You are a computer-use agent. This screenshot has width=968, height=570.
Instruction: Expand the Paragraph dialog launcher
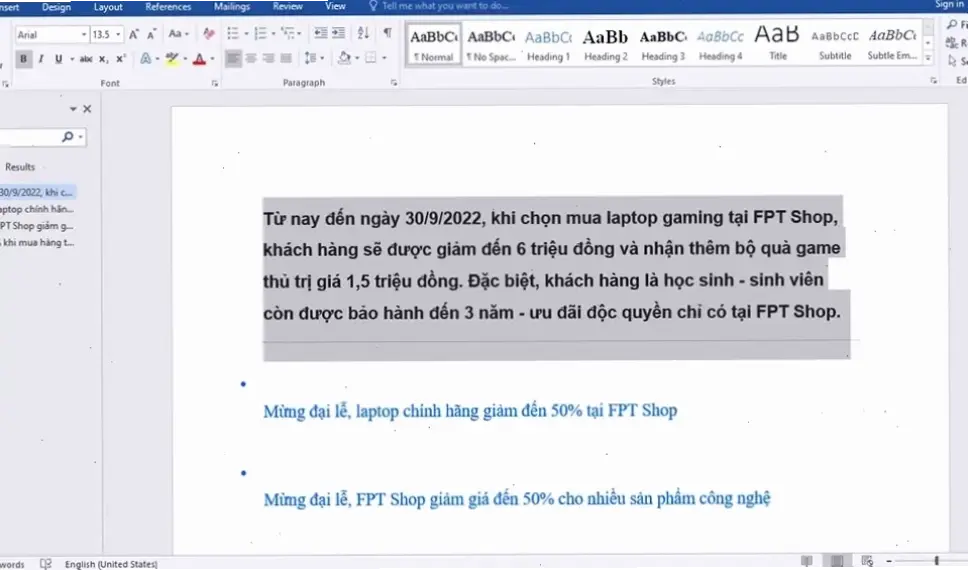(394, 82)
